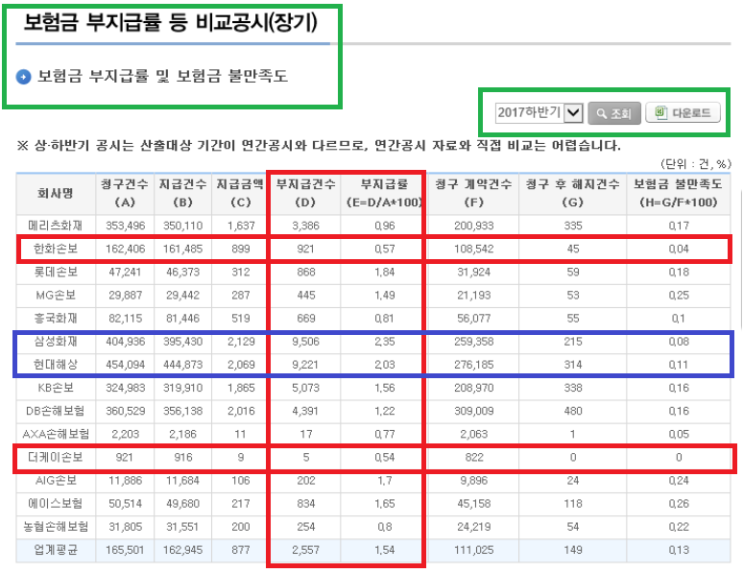Image resolution: width=743 pixels, height=573 pixels.
Task: Click the 롯데손보 company row name
Action: click(x=55, y=272)
